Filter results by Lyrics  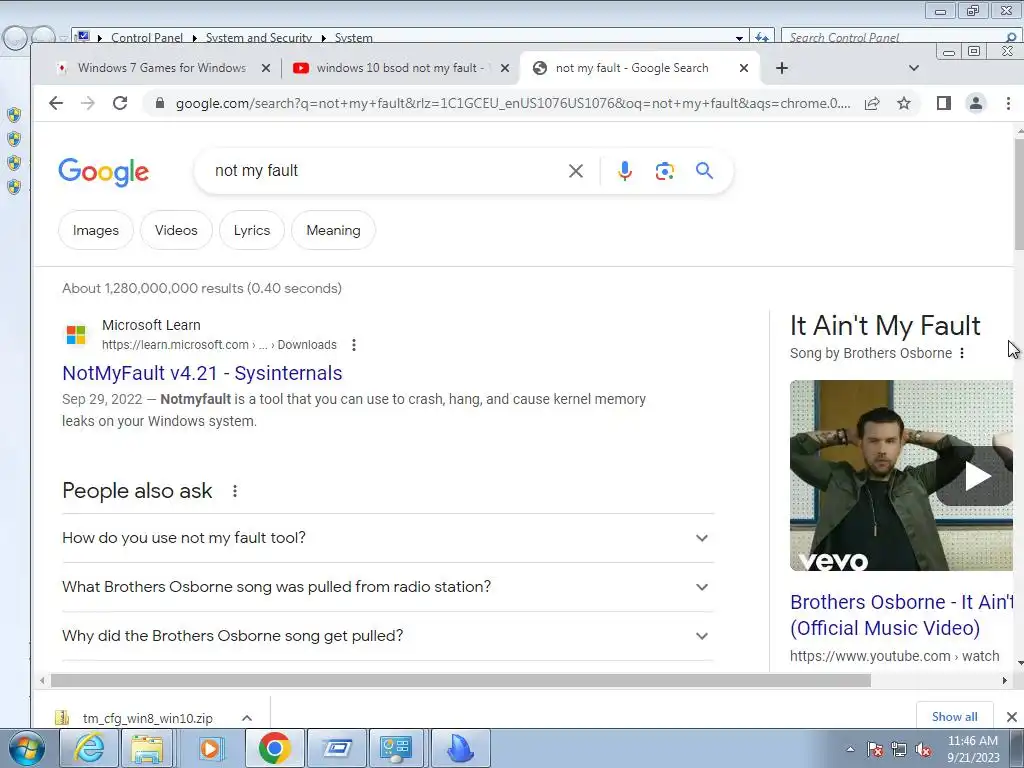pos(252,231)
